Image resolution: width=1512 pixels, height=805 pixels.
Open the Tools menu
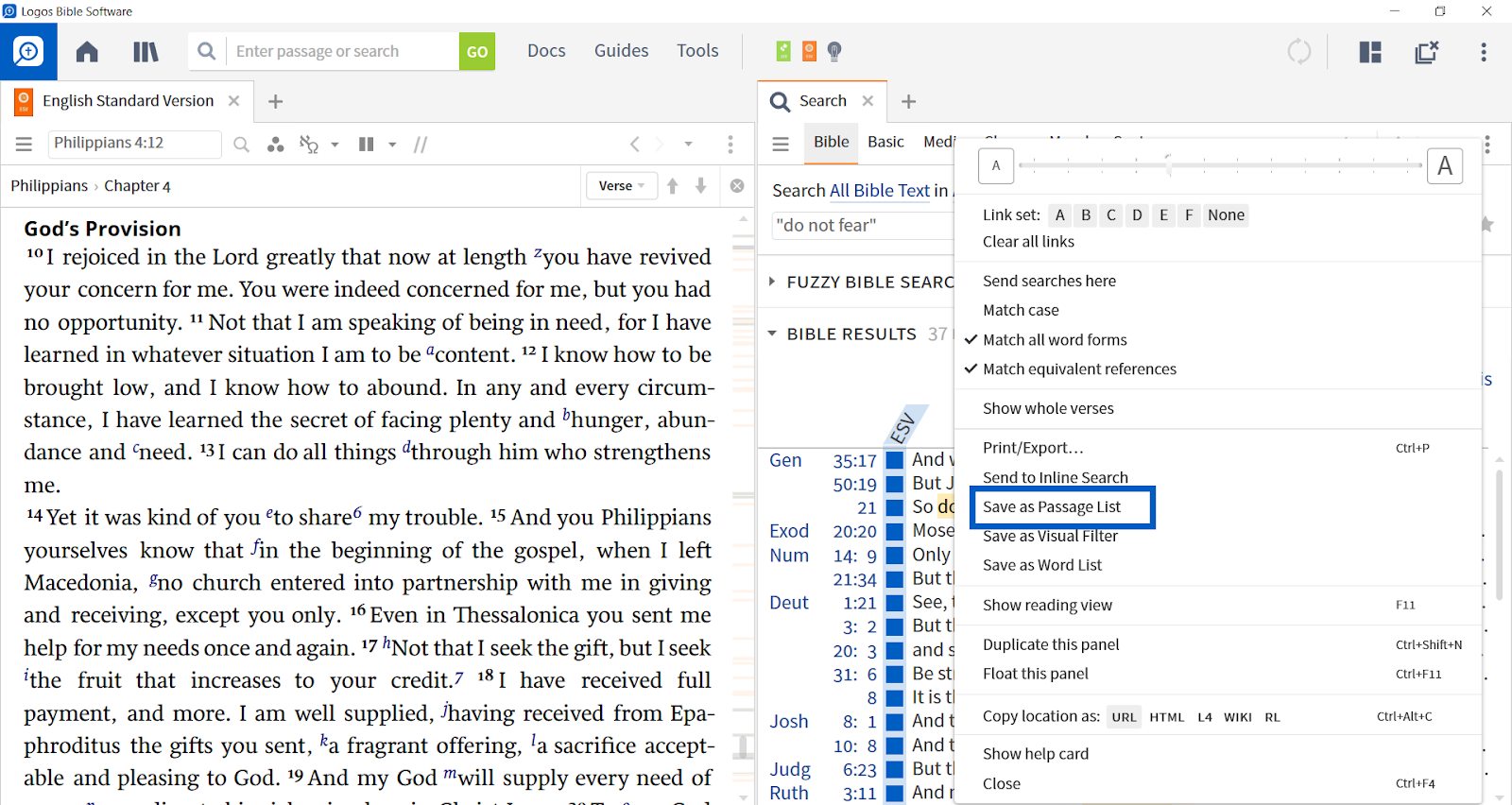[x=697, y=51]
